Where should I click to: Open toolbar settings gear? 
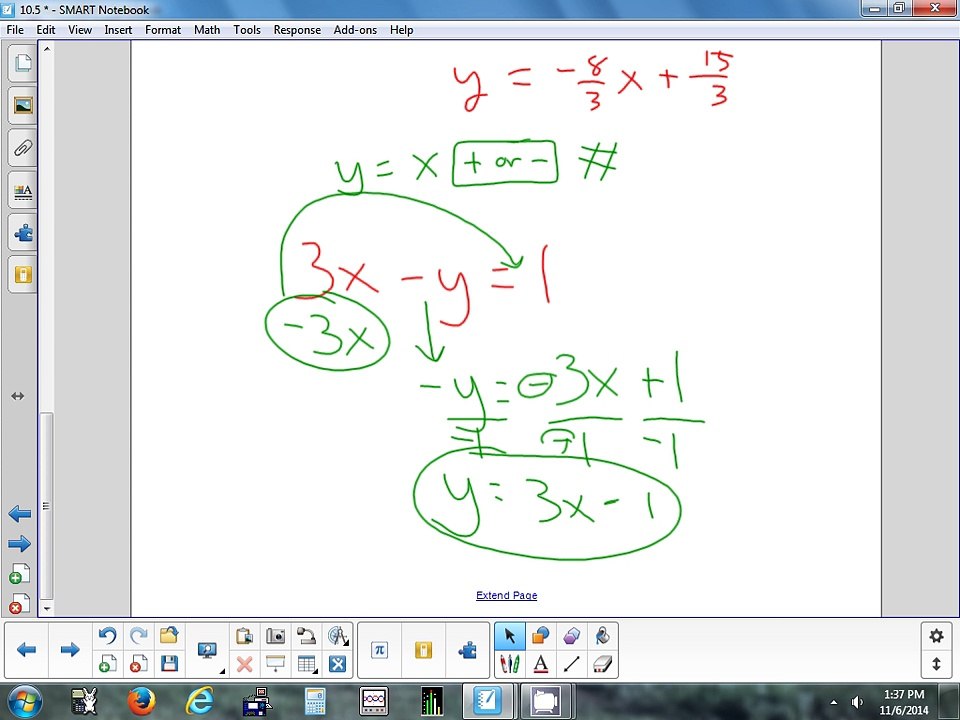click(x=936, y=636)
